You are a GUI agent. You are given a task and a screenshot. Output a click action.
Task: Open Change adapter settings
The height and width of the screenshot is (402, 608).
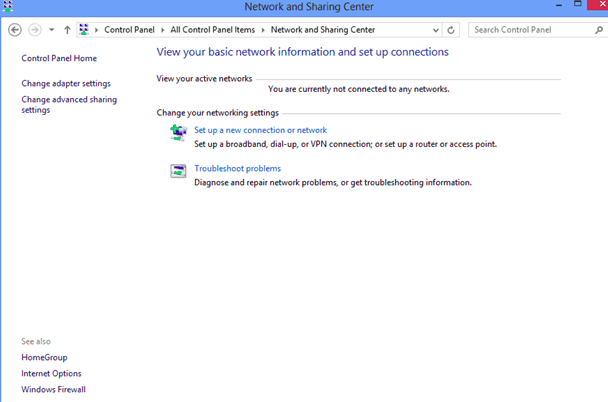click(66, 83)
